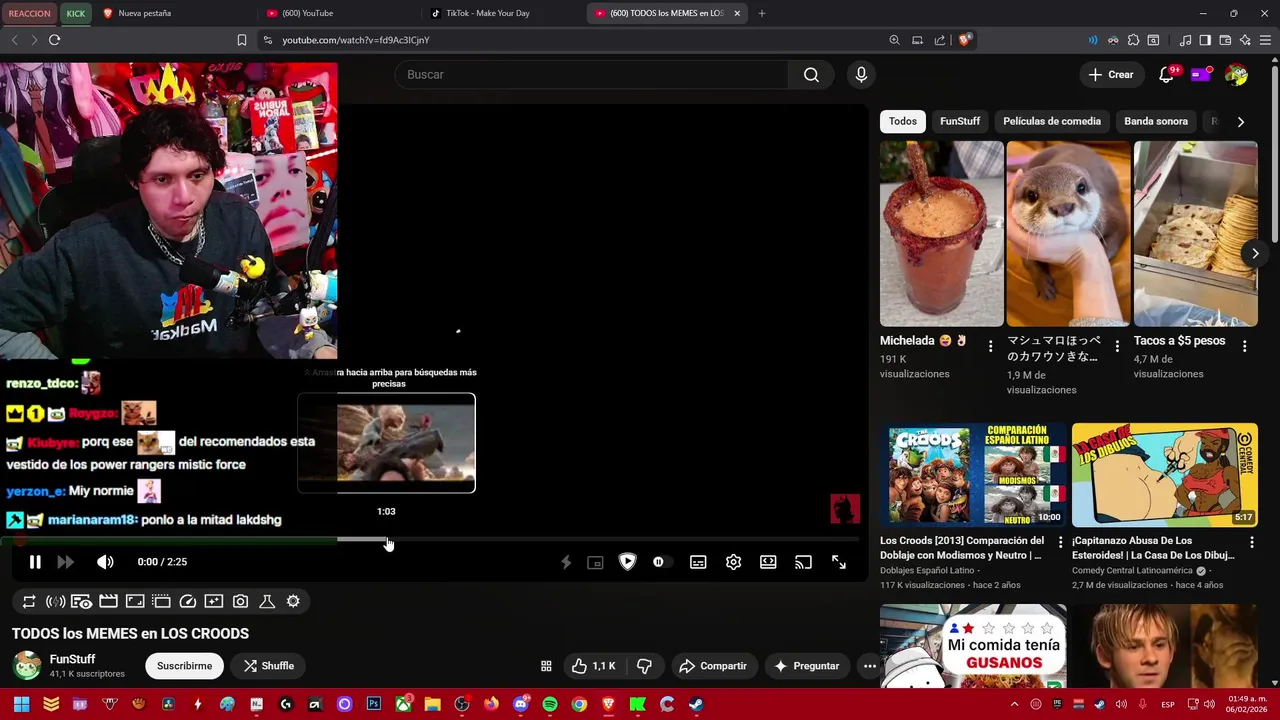Expand filter chips with right arrow
Viewport: 1280px width, 720px height.
[x=1241, y=121]
